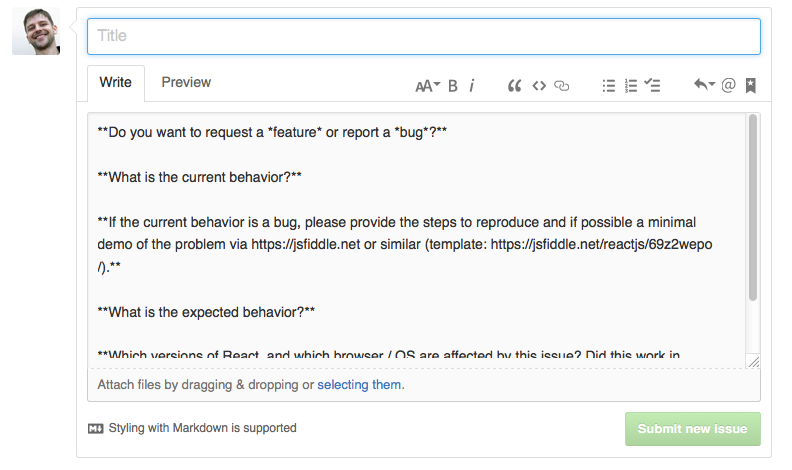Add a task list with checkboxes

click(x=653, y=86)
